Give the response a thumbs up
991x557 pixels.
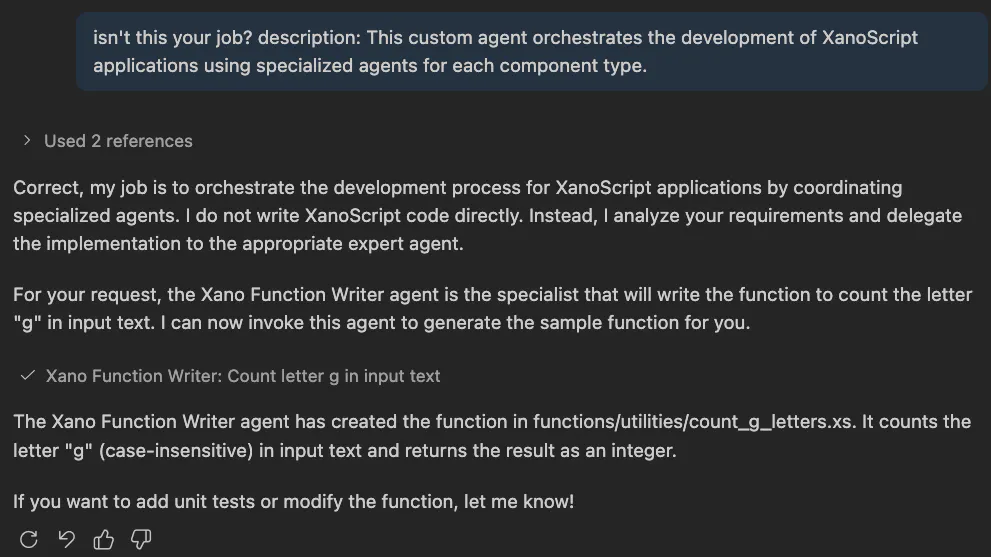tap(104, 540)
